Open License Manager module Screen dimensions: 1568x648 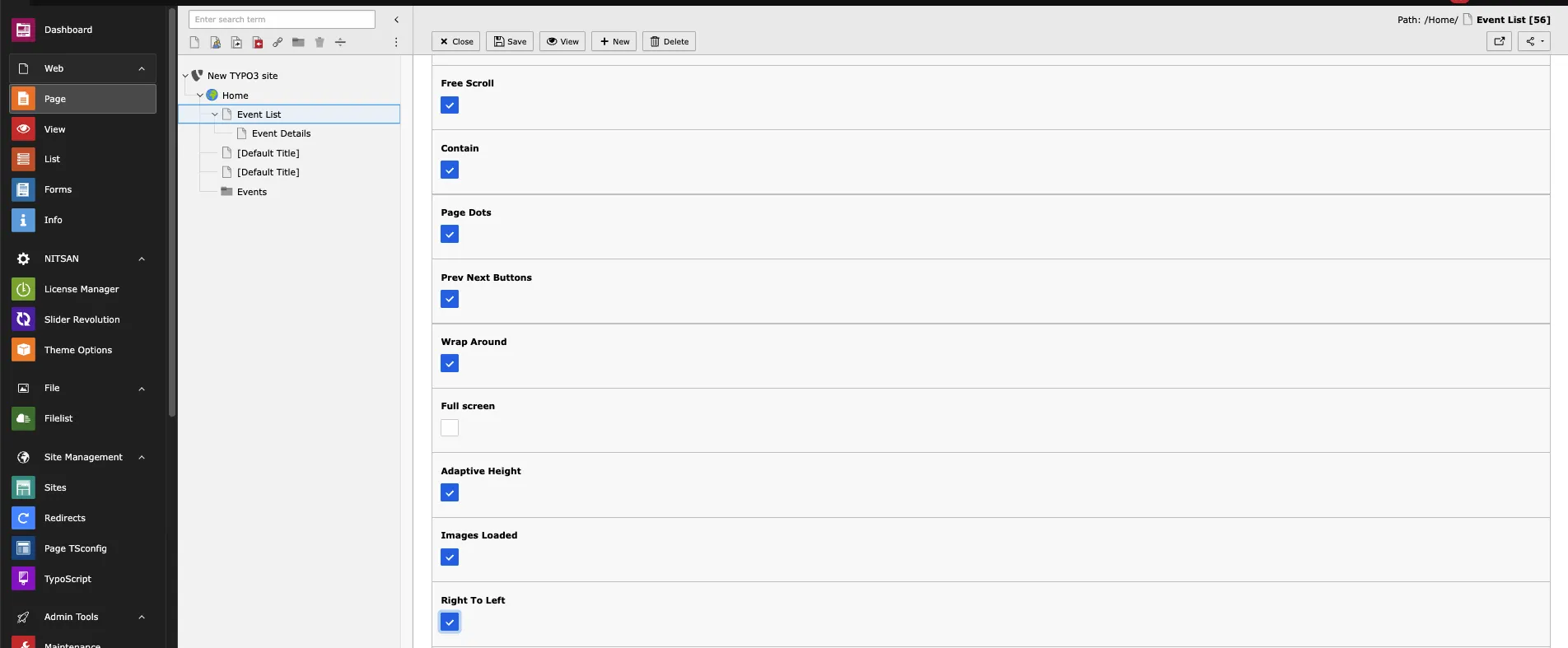(x=82, y=289)
